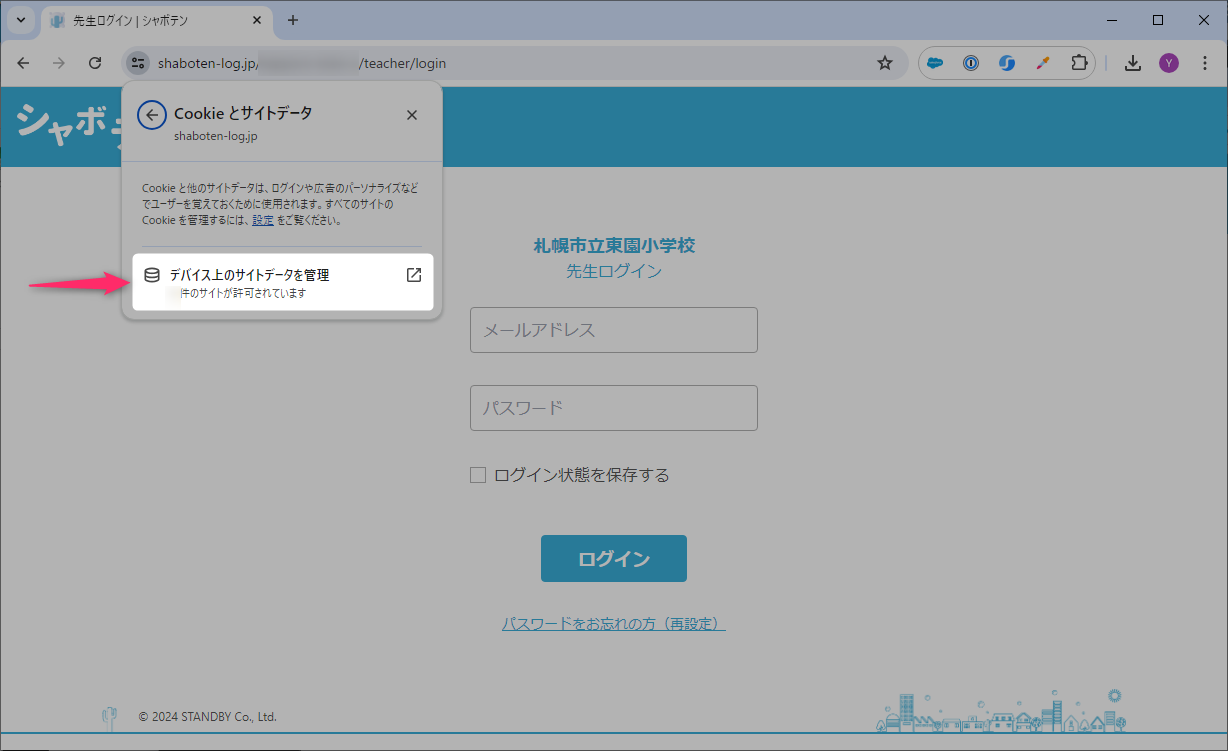Click the shaboten-log.jp label in the popup
Image resolution: width=1228 pixels, height=751 pixels.
[x=216, y=136]
